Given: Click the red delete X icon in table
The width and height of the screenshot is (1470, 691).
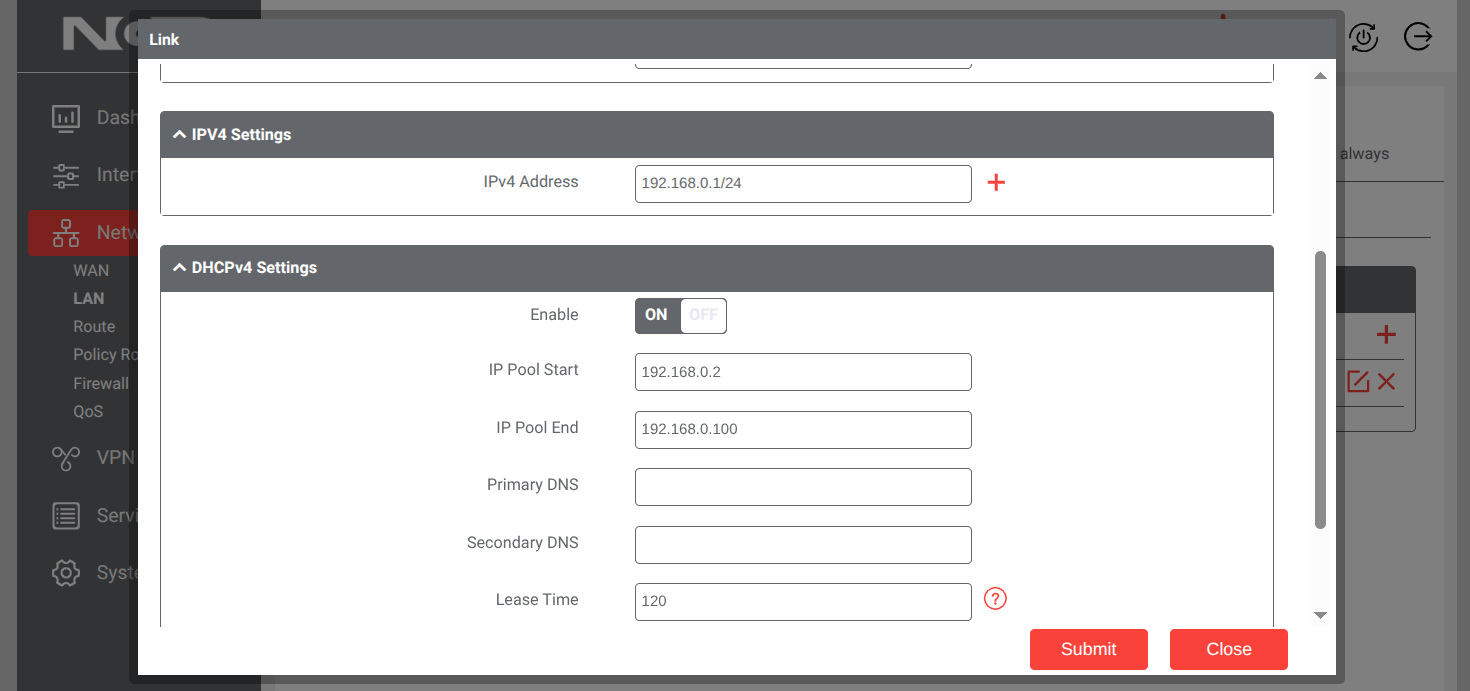Looking at the screenshot, I should pos(1386,381).
